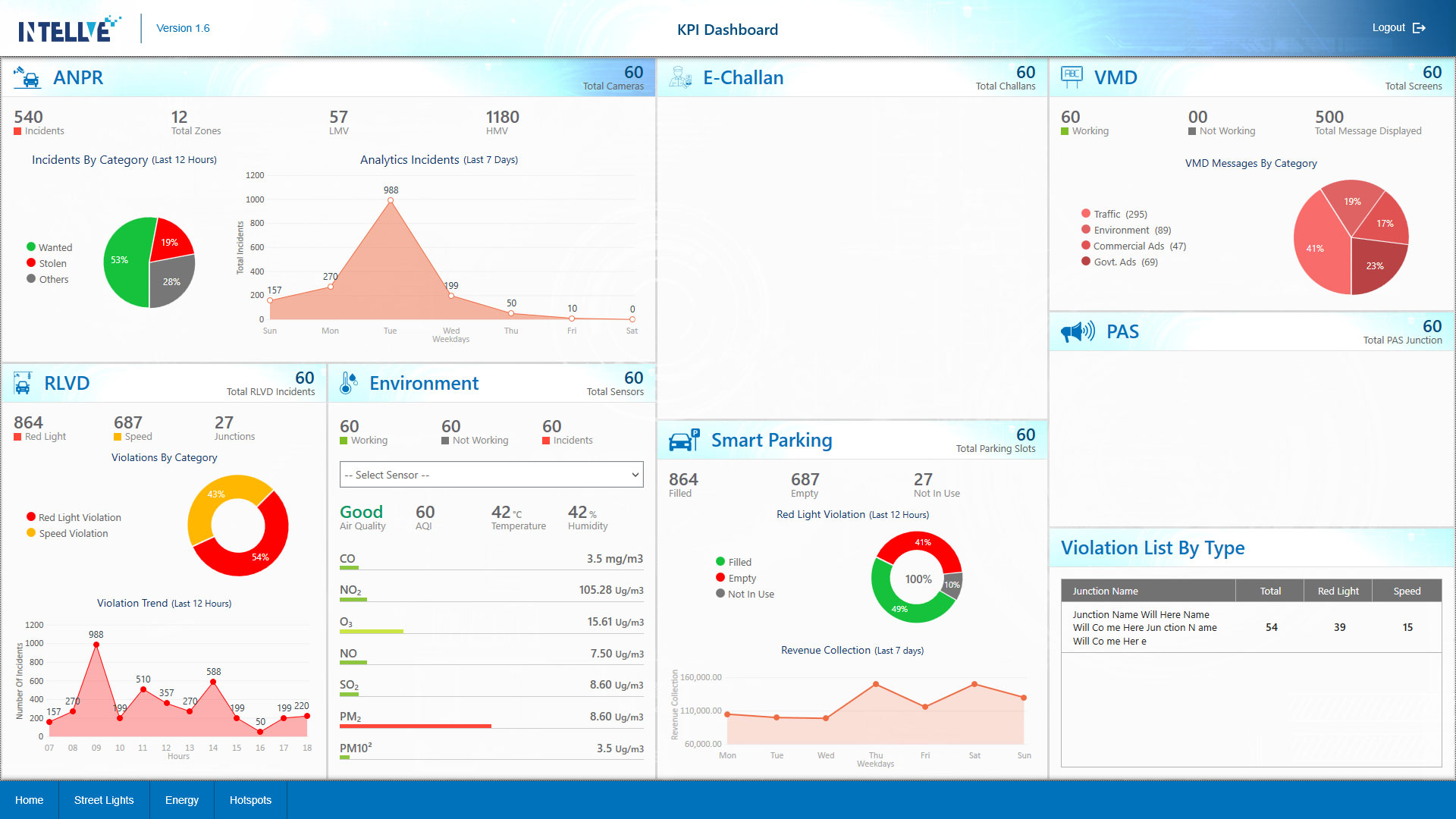
Task: Click the junction row speed value 15
Action: click(1407, 627)
